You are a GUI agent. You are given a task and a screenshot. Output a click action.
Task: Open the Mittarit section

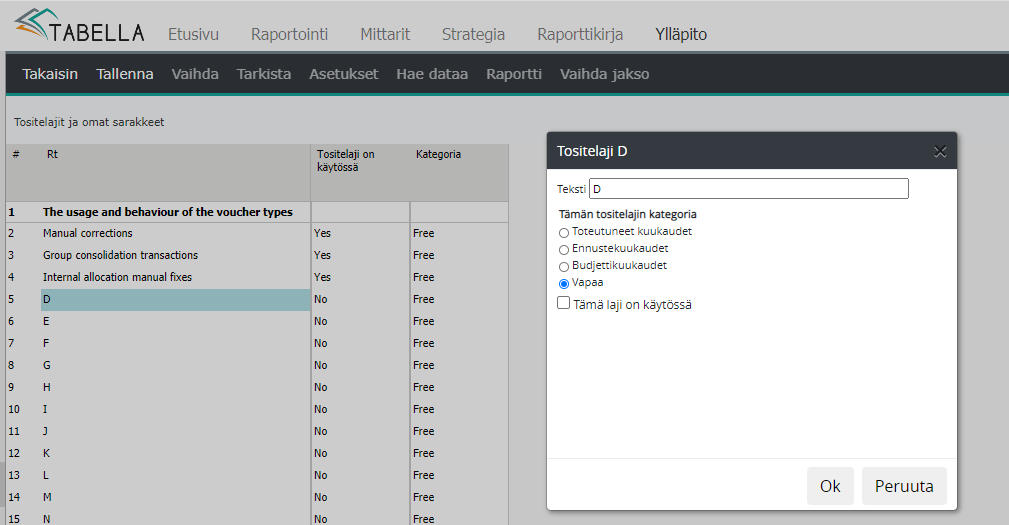tap(385, 34)
